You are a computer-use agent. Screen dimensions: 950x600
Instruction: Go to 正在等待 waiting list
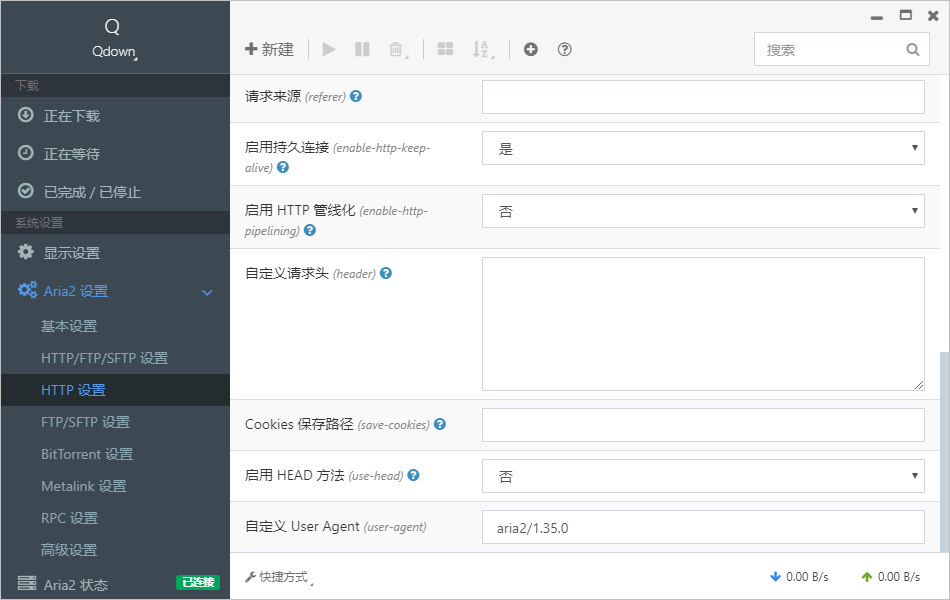click(115, 154)
